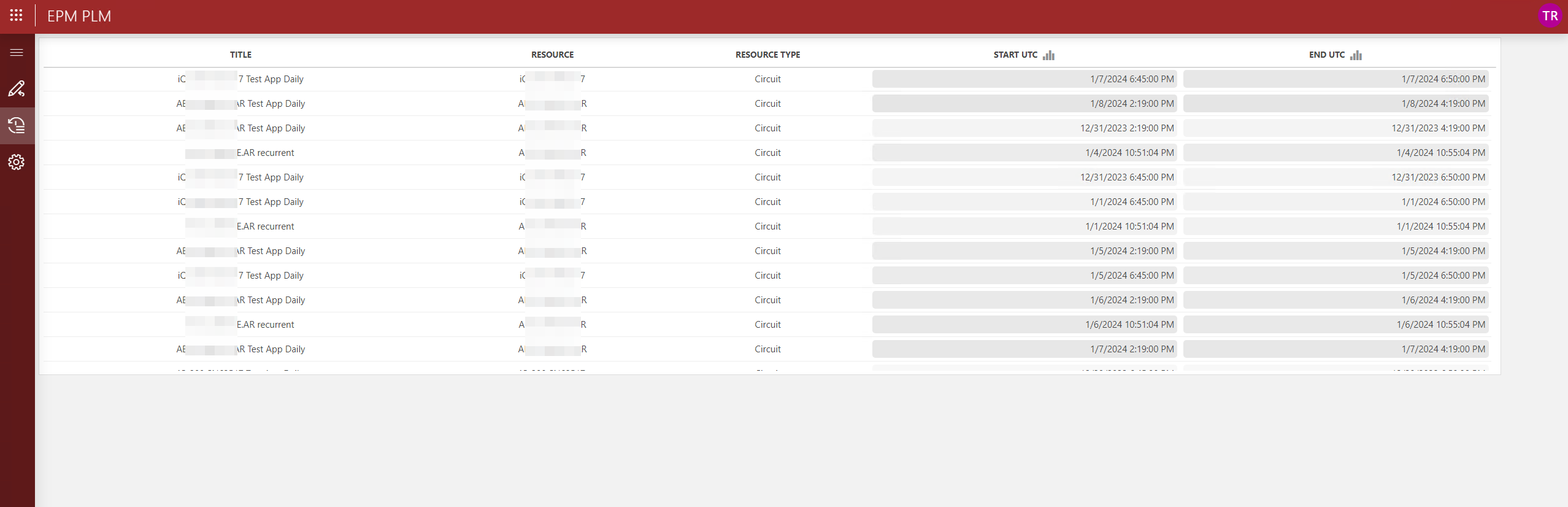Click the recurrent title in the 1/4/2024 row
The image size is (1568, 507).
tap(240, 153)
